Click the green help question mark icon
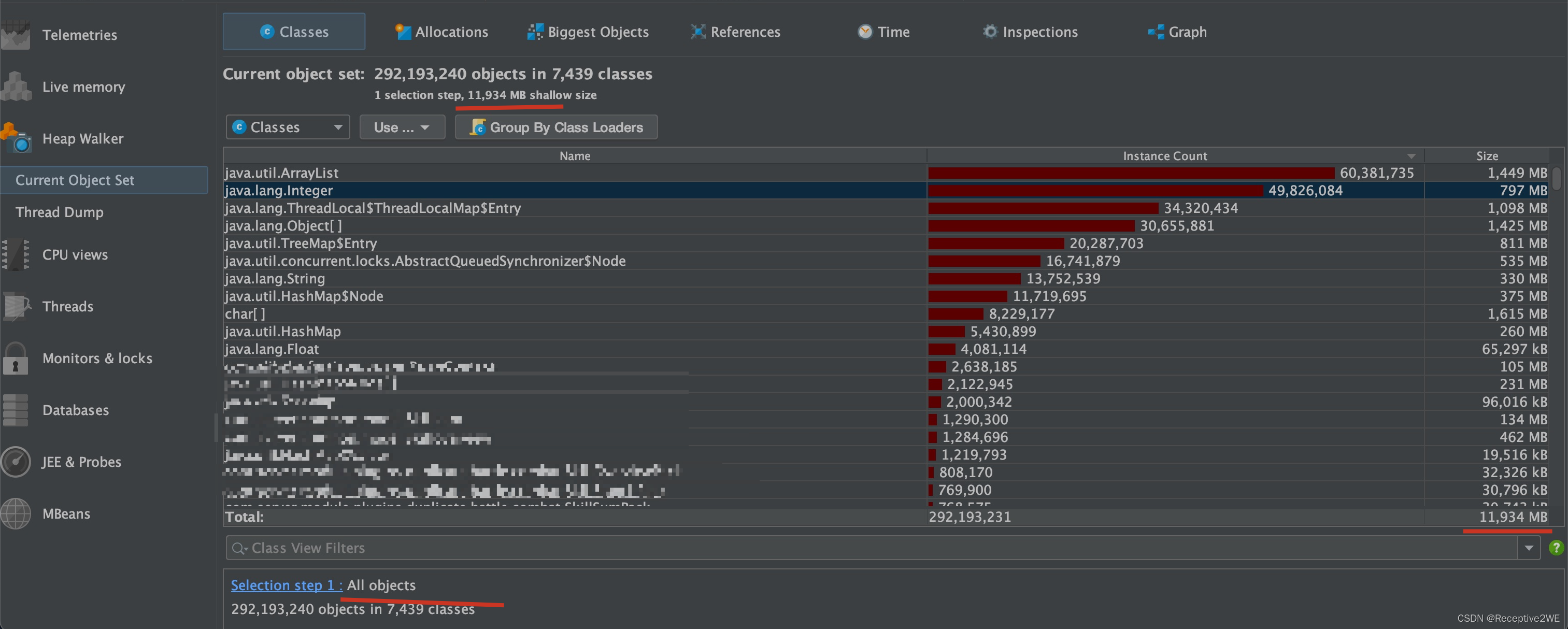 click(1556, 548)
